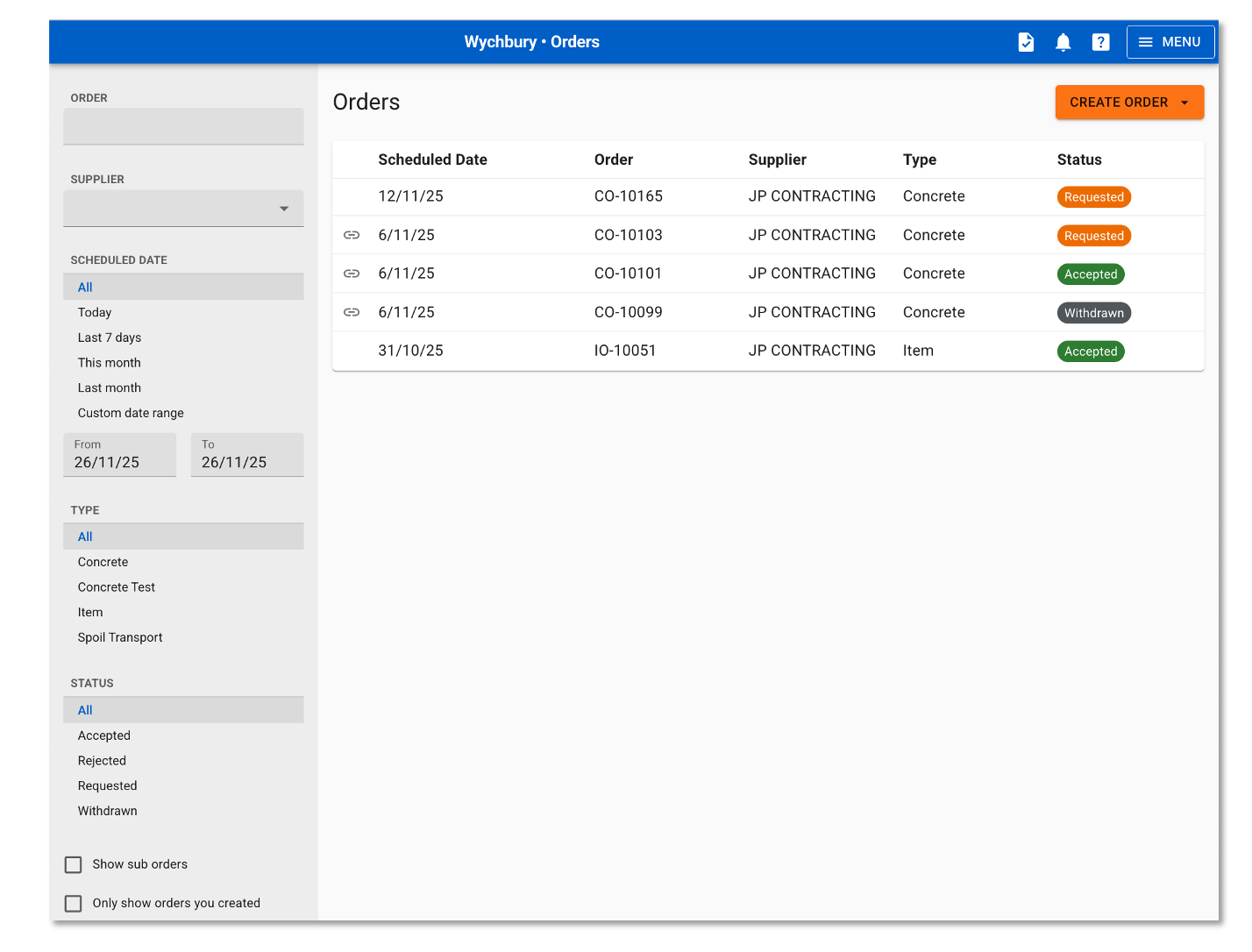Tick Only show orders you created
This screenshot has height=952, width=1252.
point(74,903)
